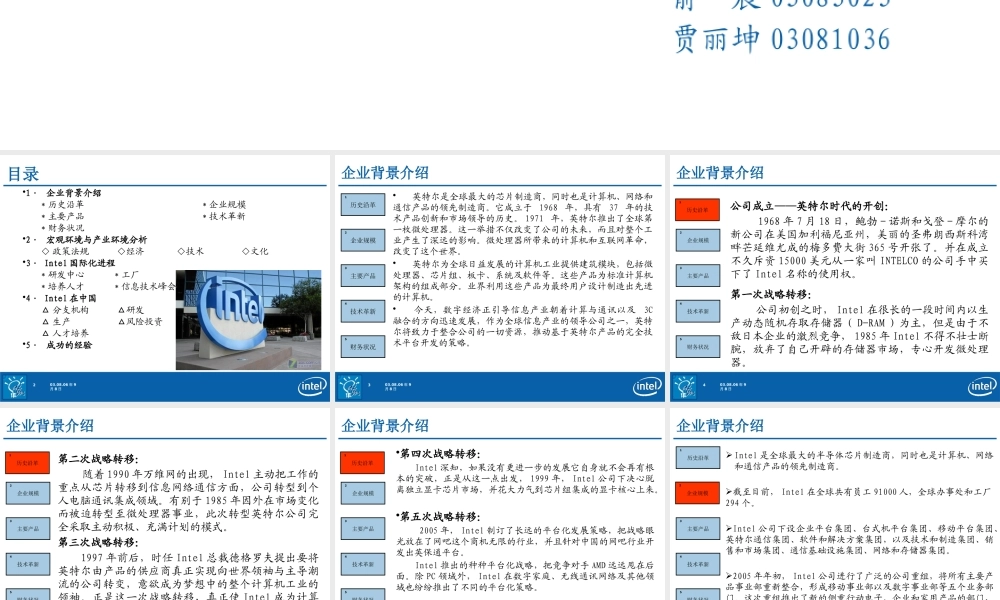The image size is (1000, 600).
Task: Click the lightbulb icon on slide 3 footer
Action: point(349,387)
